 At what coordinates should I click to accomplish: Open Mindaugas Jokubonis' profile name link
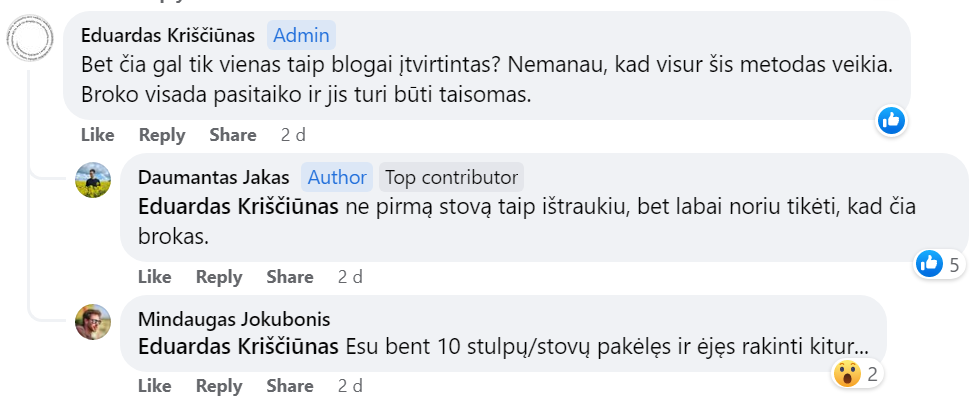(x=233, y=320)
